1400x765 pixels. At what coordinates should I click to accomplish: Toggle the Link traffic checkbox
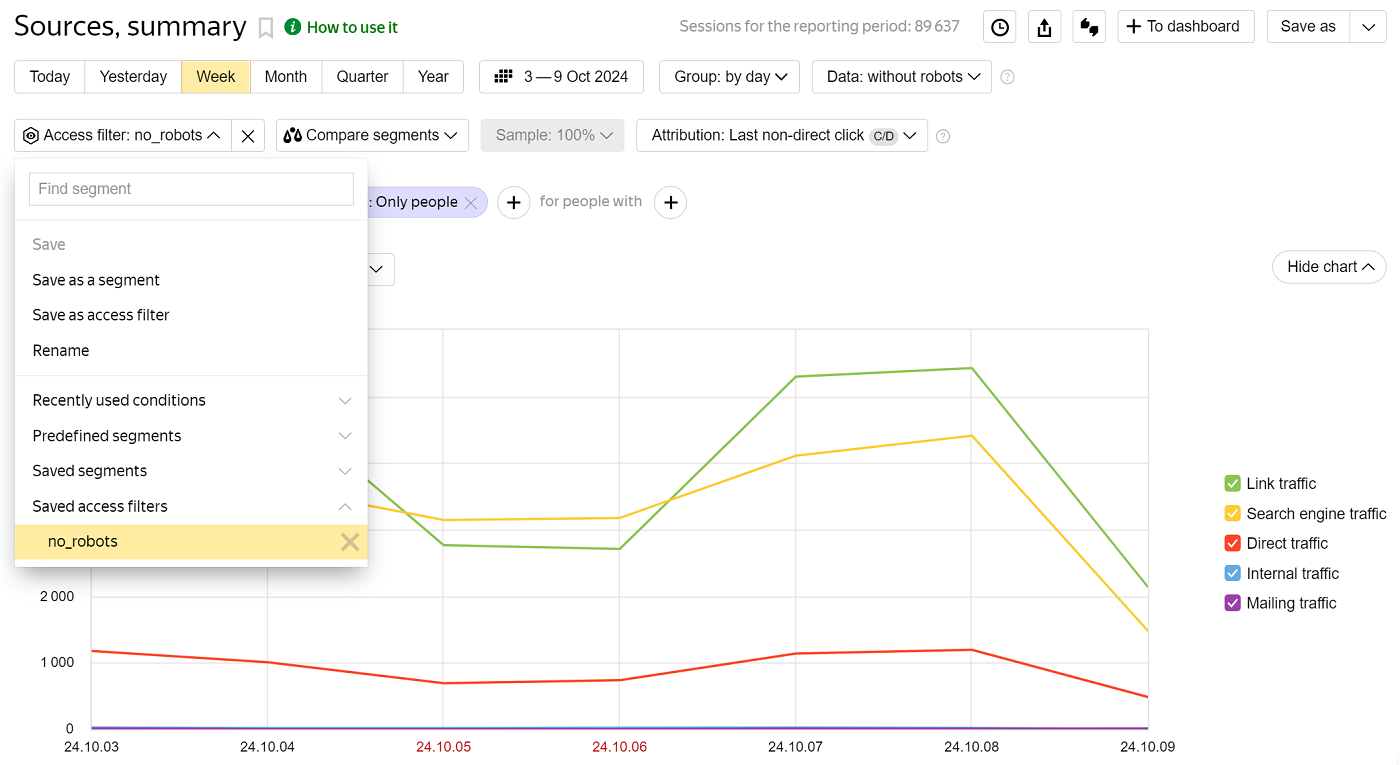pos(1232,484)
